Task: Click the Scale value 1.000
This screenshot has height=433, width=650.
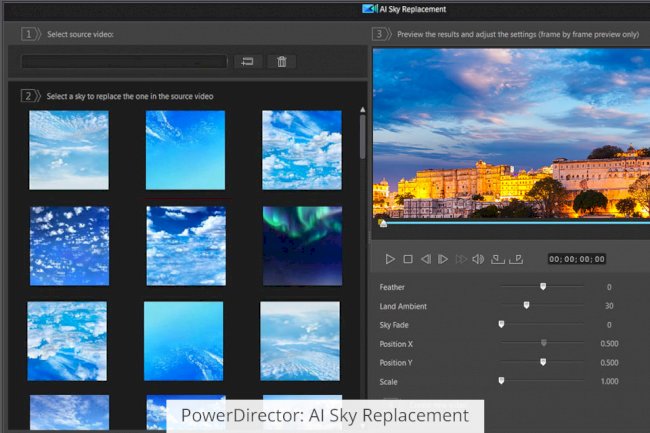Action: [x=609, y=381]
